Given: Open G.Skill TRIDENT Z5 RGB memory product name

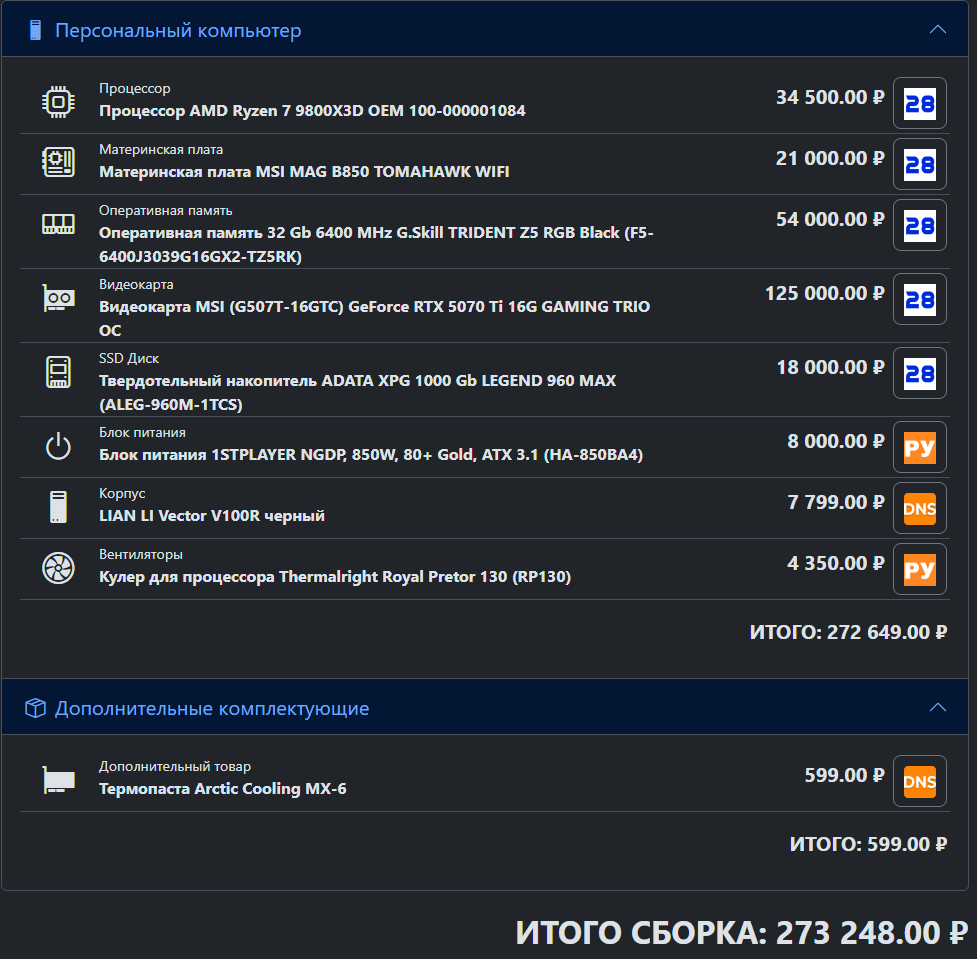Looking at the screenshot, I should tap(376, 244).
